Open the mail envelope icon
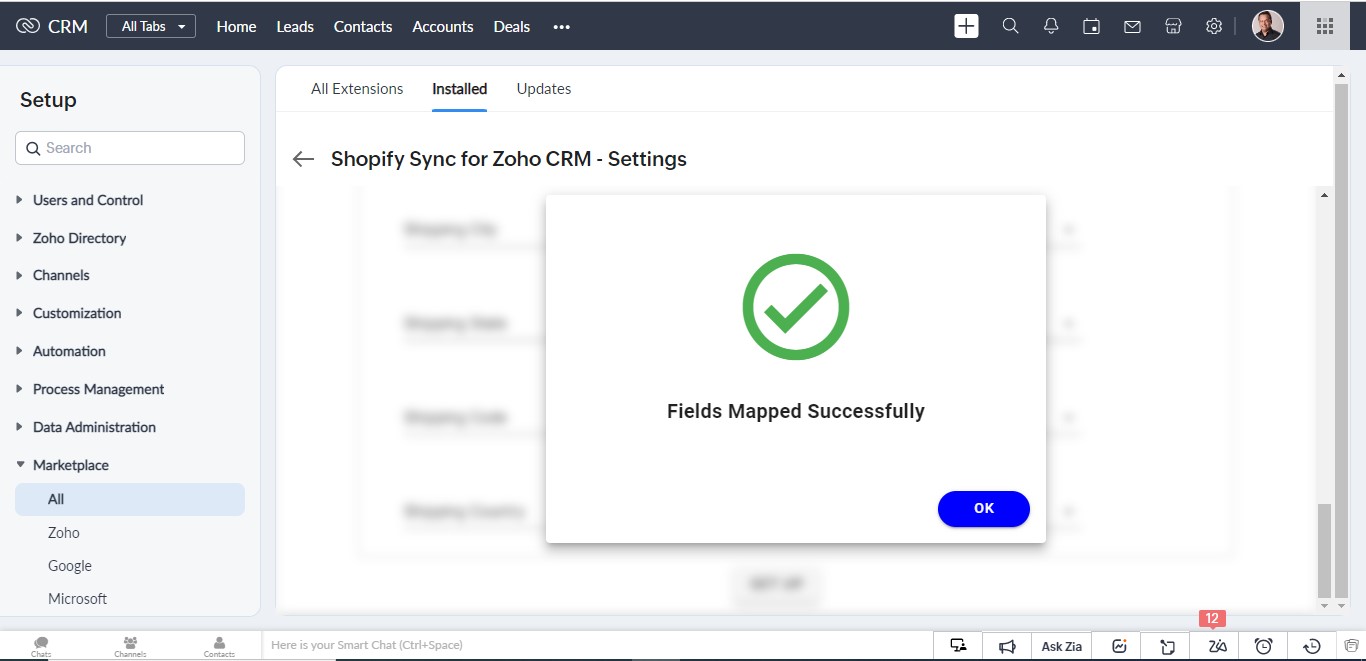The height and width of the screenshot is (661, 1366). 1132,27
